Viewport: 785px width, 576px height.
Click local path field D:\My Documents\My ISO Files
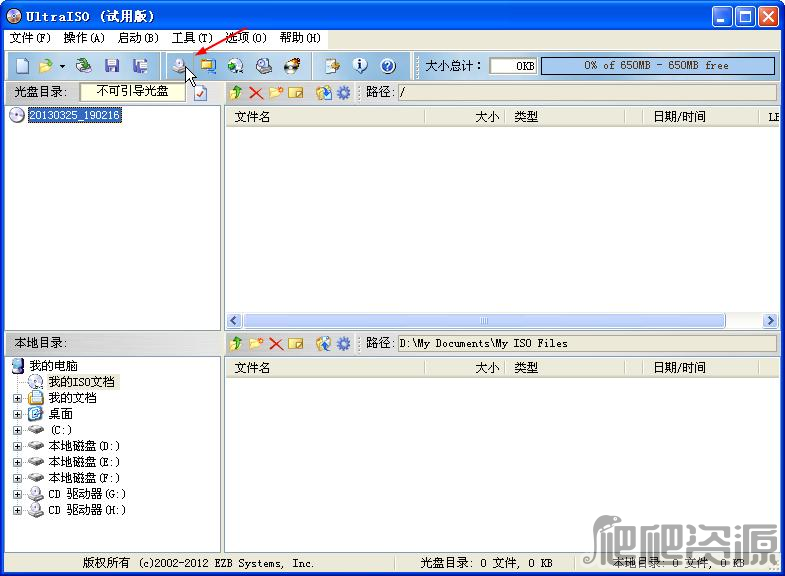coord(587,343)
